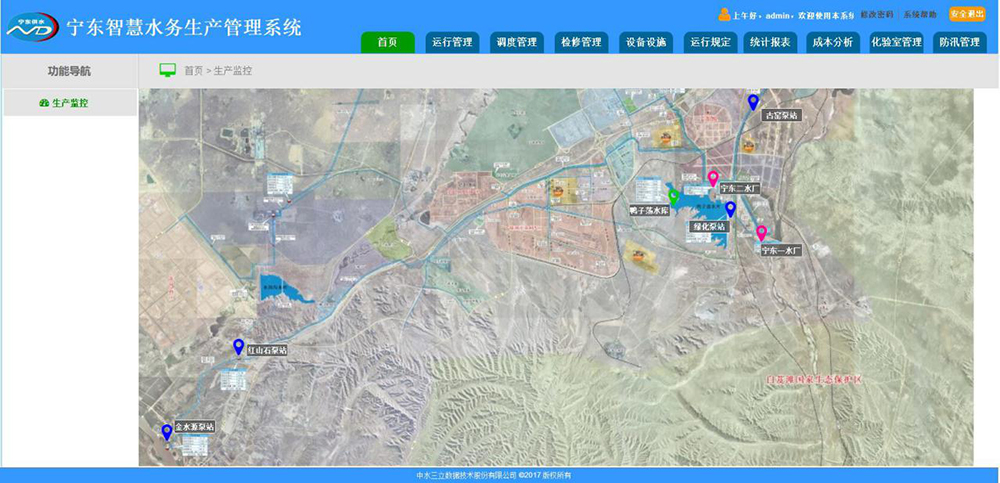Open the blue marker for 金水源泵站
The height and width of the screenshot is (483, 1000).
click(167, 432)
